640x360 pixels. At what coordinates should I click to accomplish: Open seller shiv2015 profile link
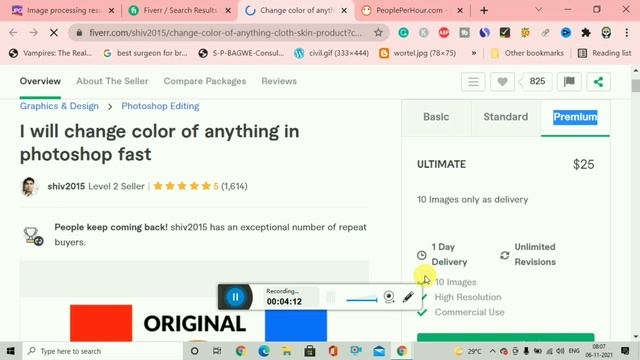(66, 187)
